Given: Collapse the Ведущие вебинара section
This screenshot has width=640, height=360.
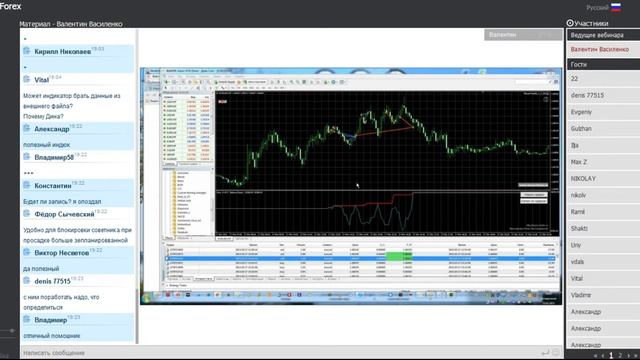Looking at the screenshot, I should tap(603, 35).
